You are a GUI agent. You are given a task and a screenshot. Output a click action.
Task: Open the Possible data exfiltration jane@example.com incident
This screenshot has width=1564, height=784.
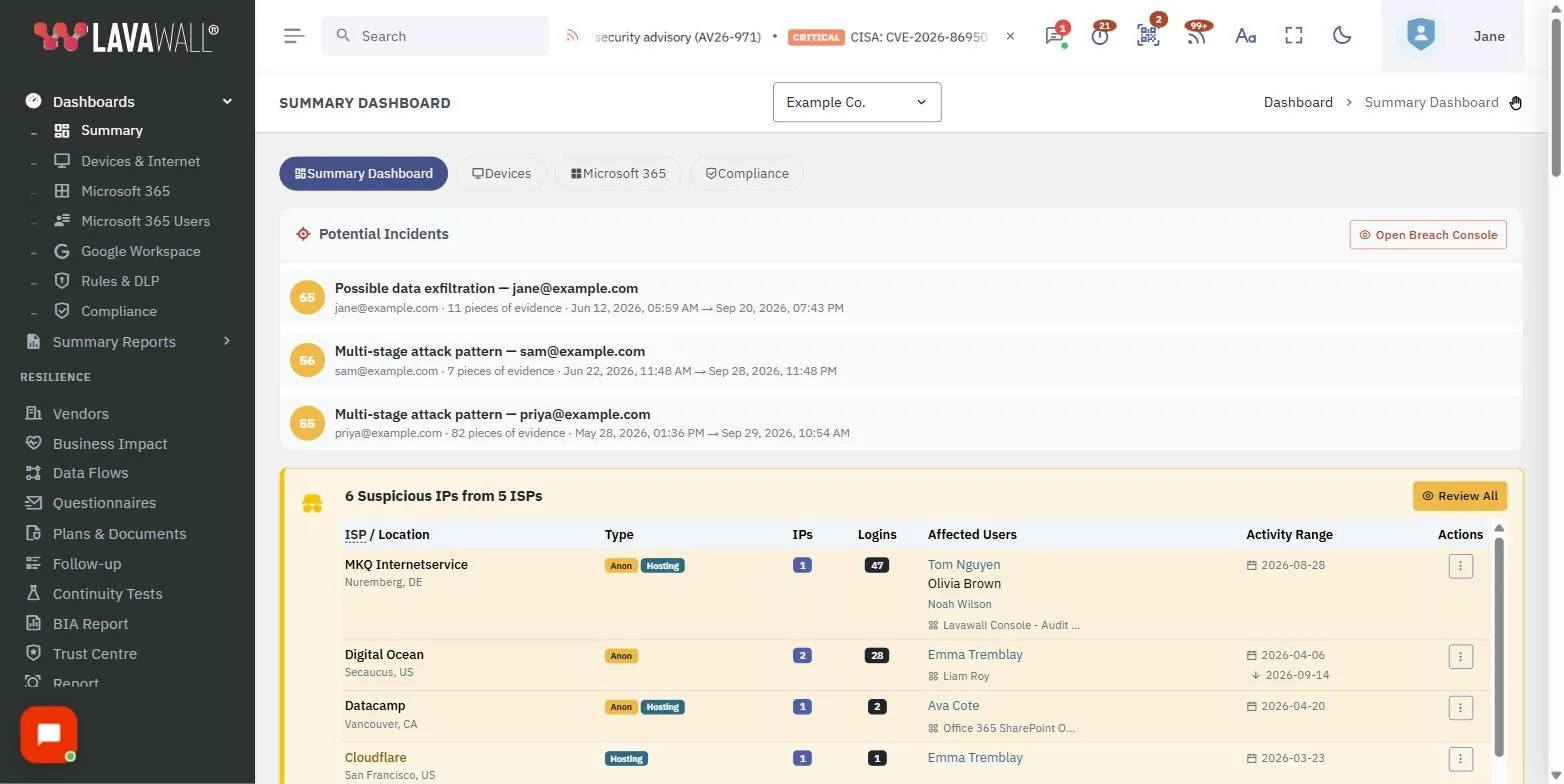pos(901,297)
